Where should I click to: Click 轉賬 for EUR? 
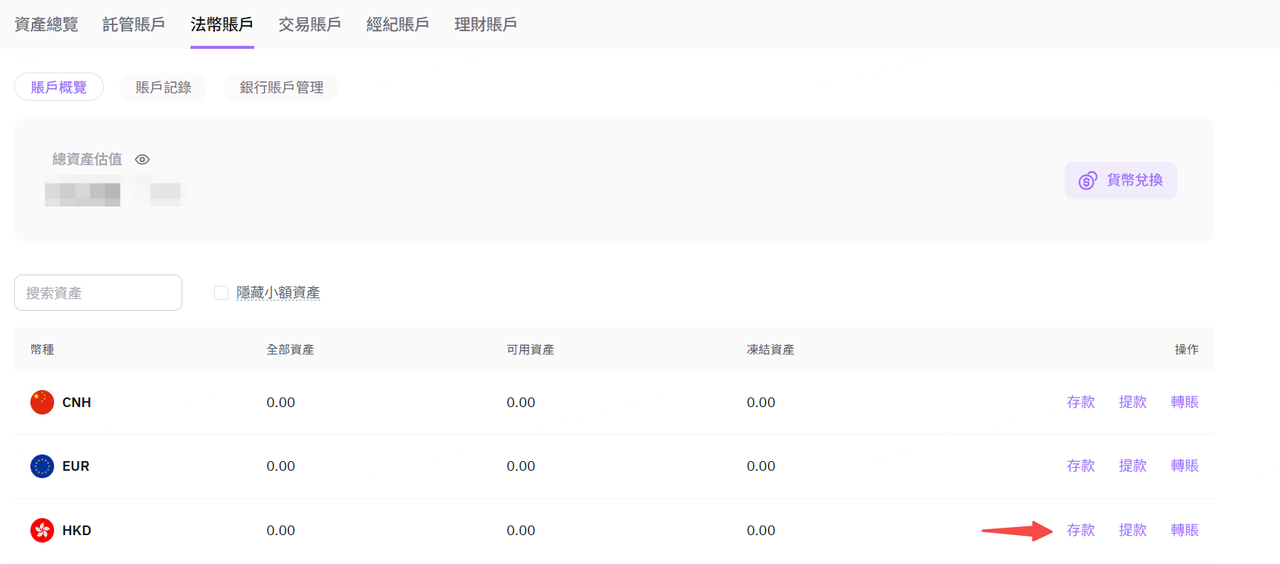(1185, 466)
